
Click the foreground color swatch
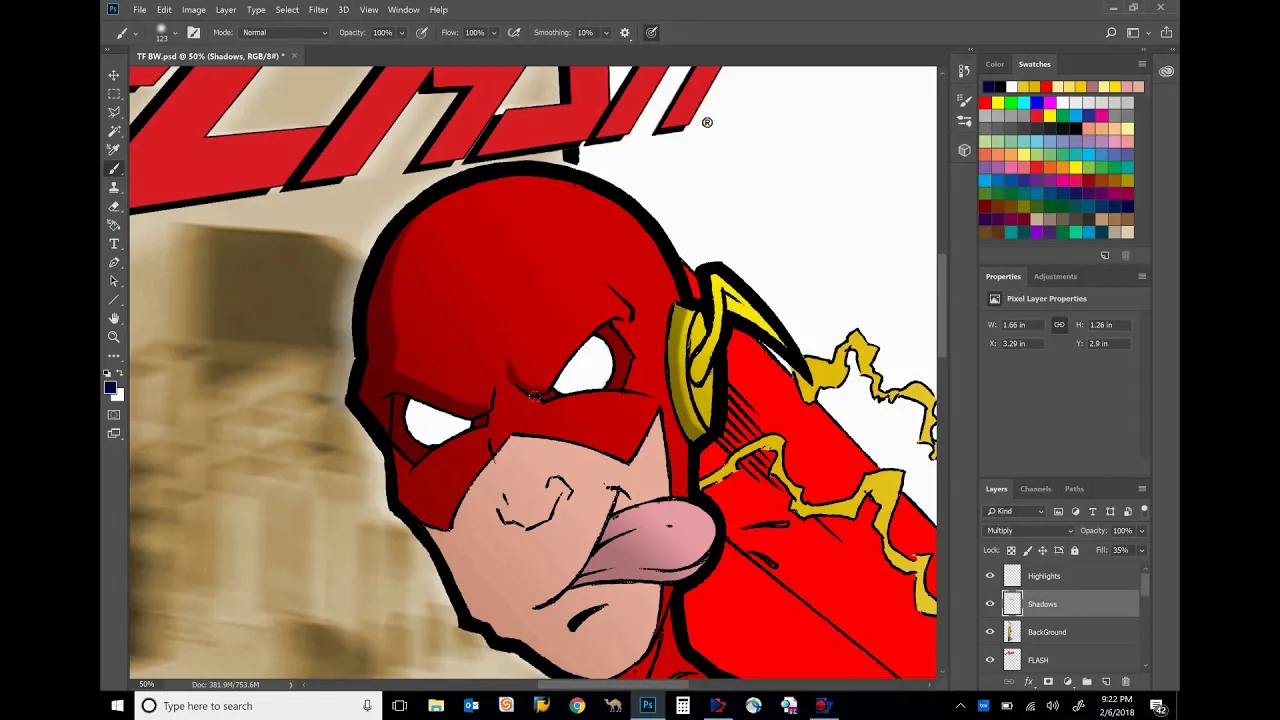(x=109, y=387)
